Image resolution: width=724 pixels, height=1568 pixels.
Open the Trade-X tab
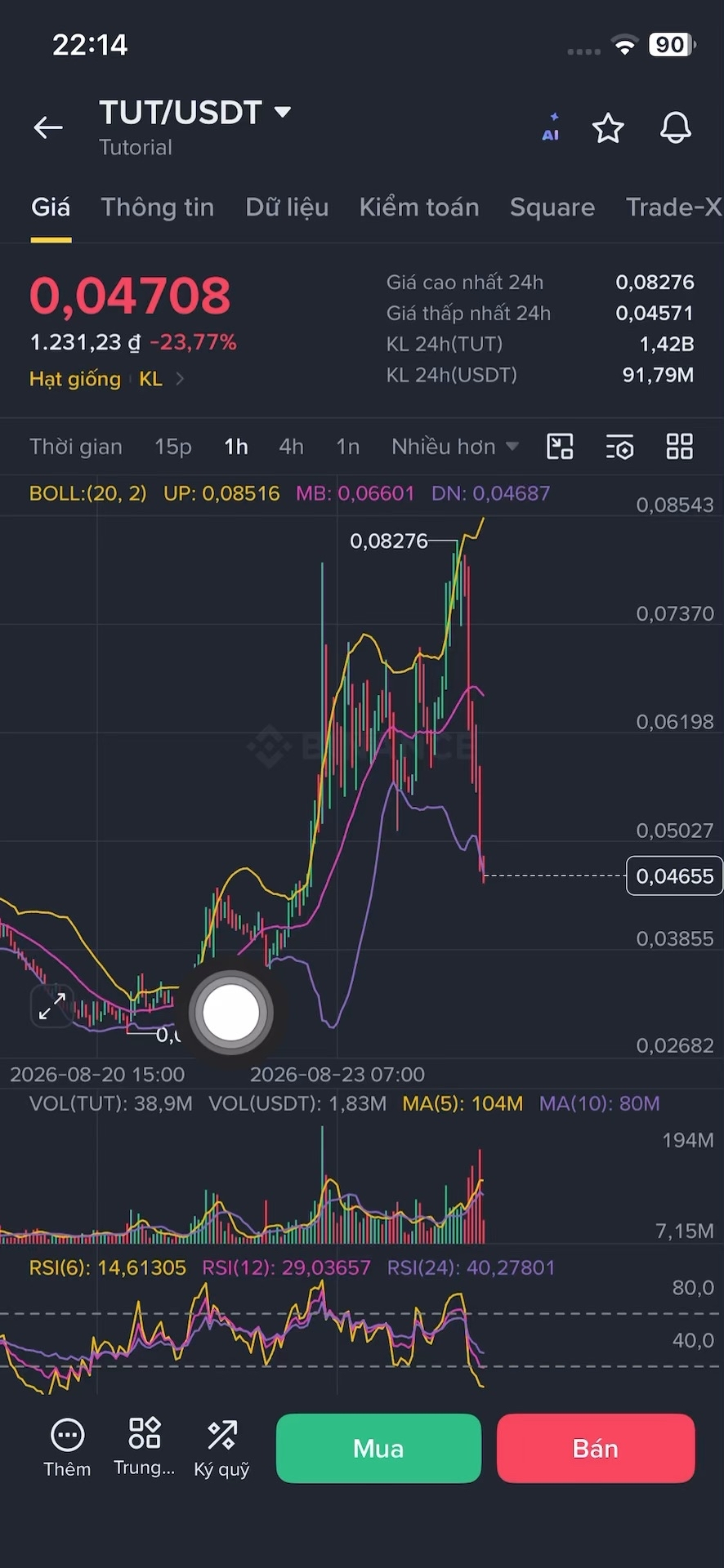pyautogui.click(x=674, y=207)
